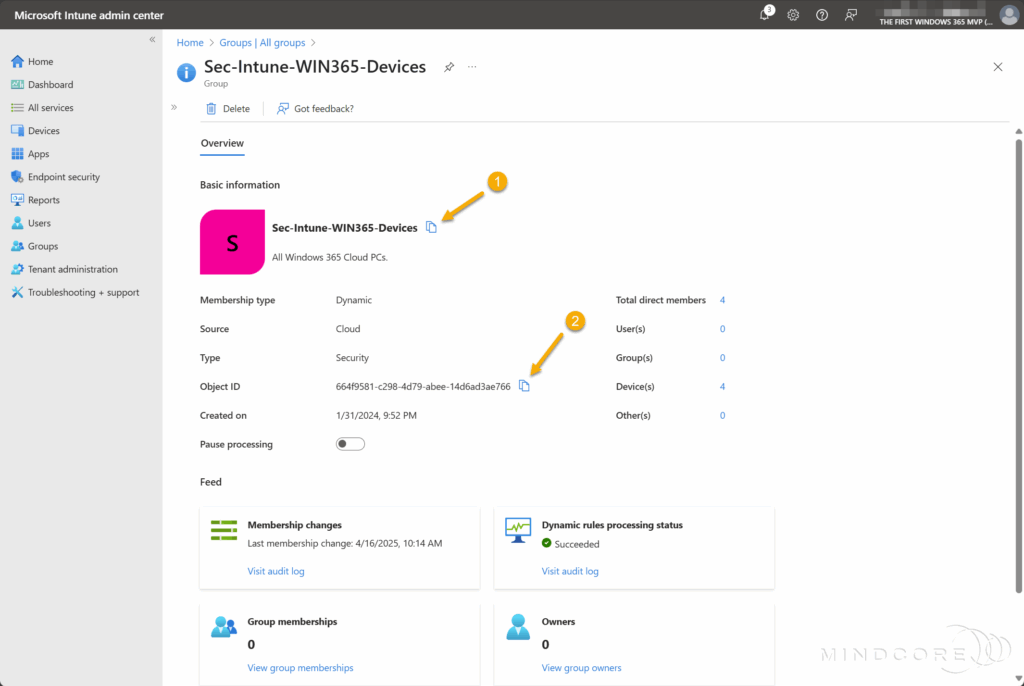Viewport: 1024px width, 686px height.
Task: Expand the resource menu chevron
Action: tap(174, 107)
